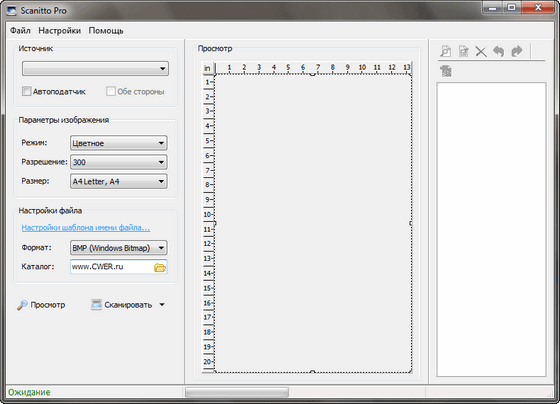Viewport: 560px width, 404px height.
Task: Click into the Каталог path field
Action: click(x=112, y=267)
